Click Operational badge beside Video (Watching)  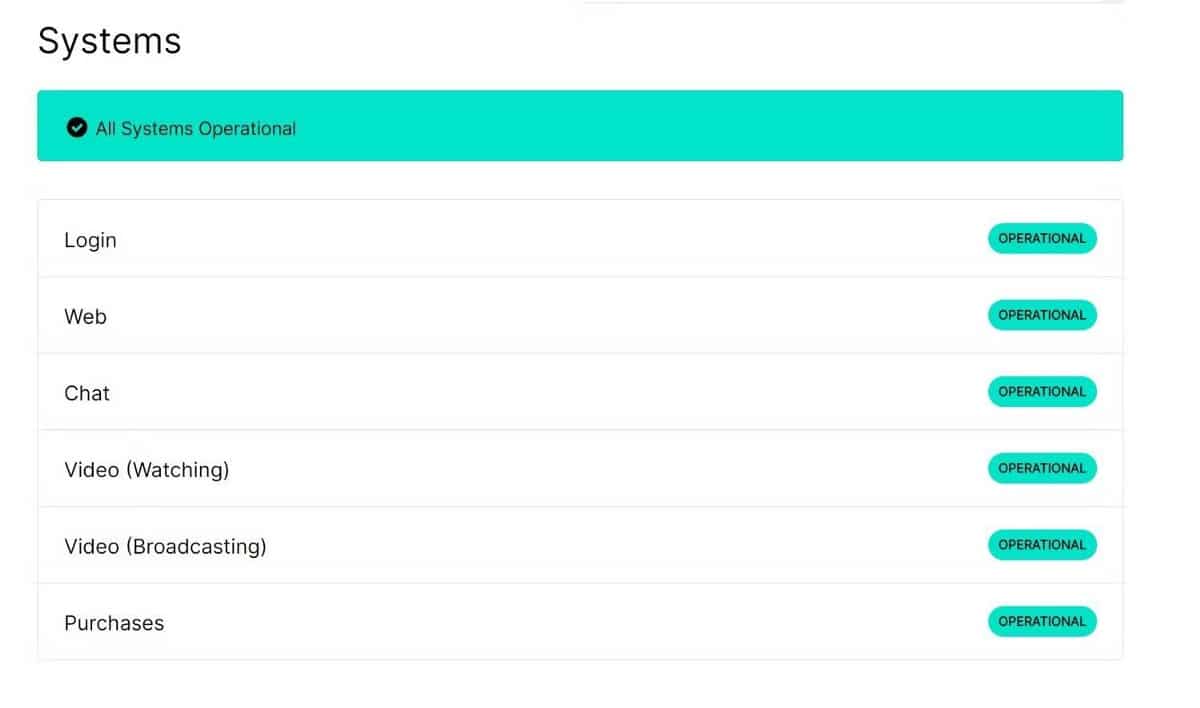pos(1042,468)
